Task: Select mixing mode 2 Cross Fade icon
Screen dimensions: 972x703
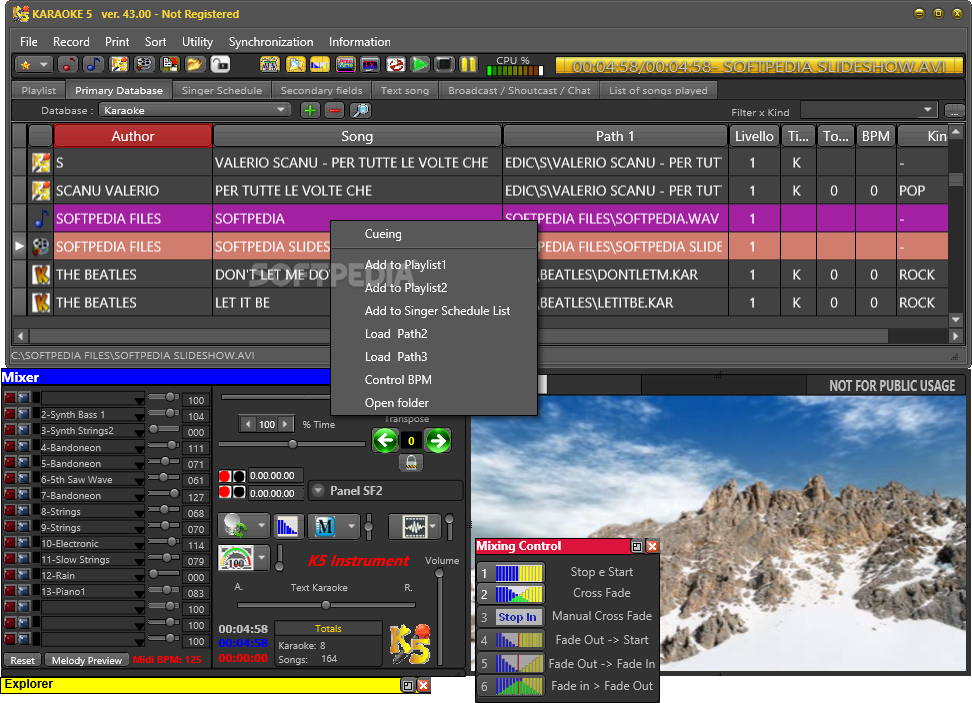Action: coord(519,594)
